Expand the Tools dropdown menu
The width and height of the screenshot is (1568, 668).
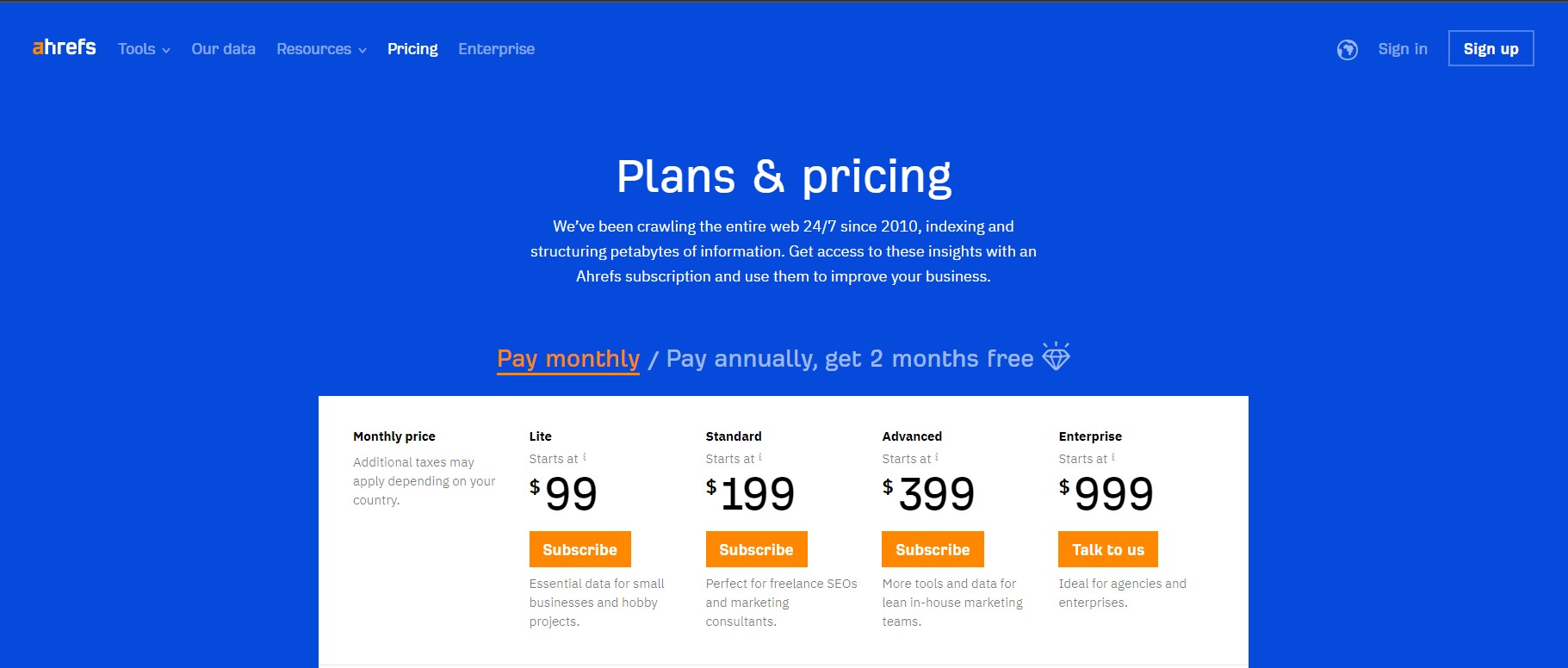(x=144, y=49)
